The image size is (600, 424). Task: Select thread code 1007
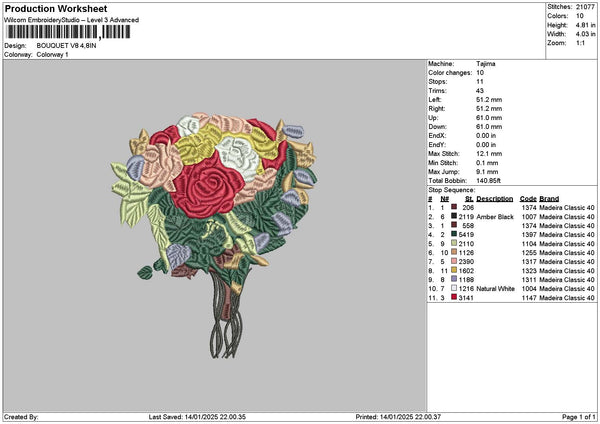[x=529, y=217]
